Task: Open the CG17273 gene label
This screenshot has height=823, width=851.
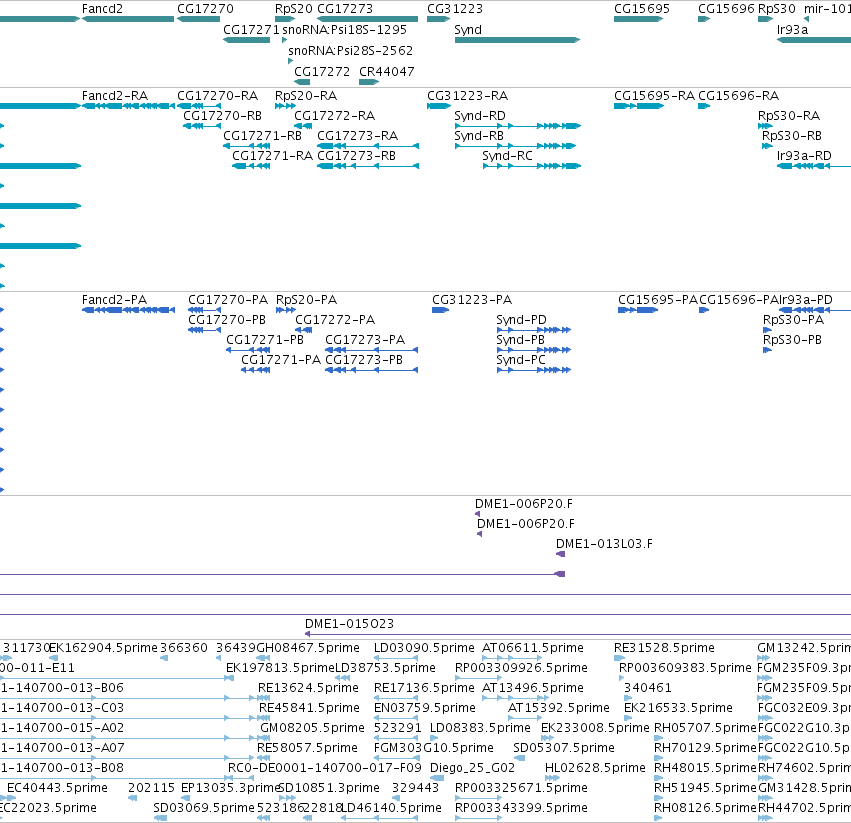Action: (x=345, y=9)
